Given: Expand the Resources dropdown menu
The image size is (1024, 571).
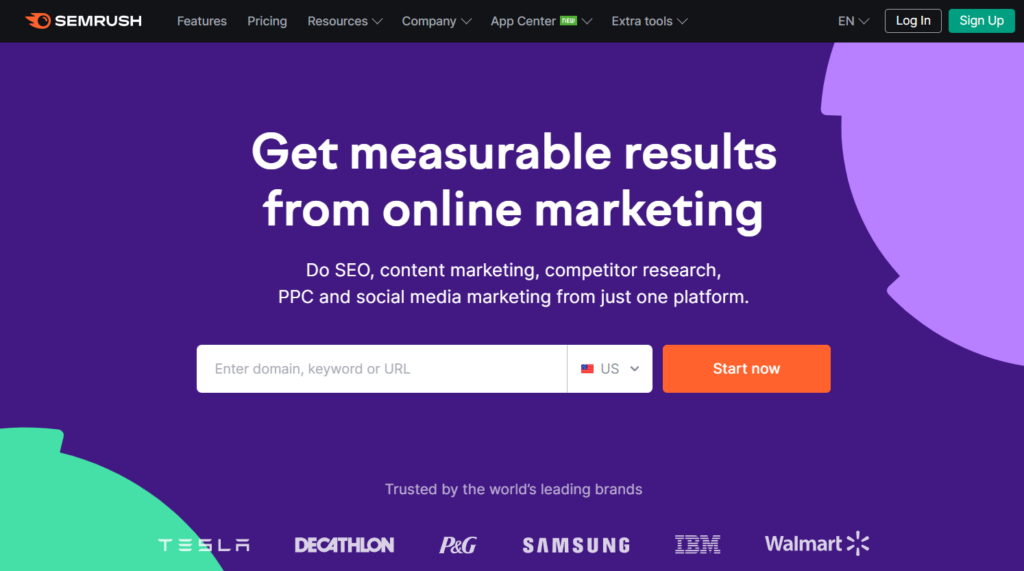Looking at the screenshot, I should pos(345,21).
